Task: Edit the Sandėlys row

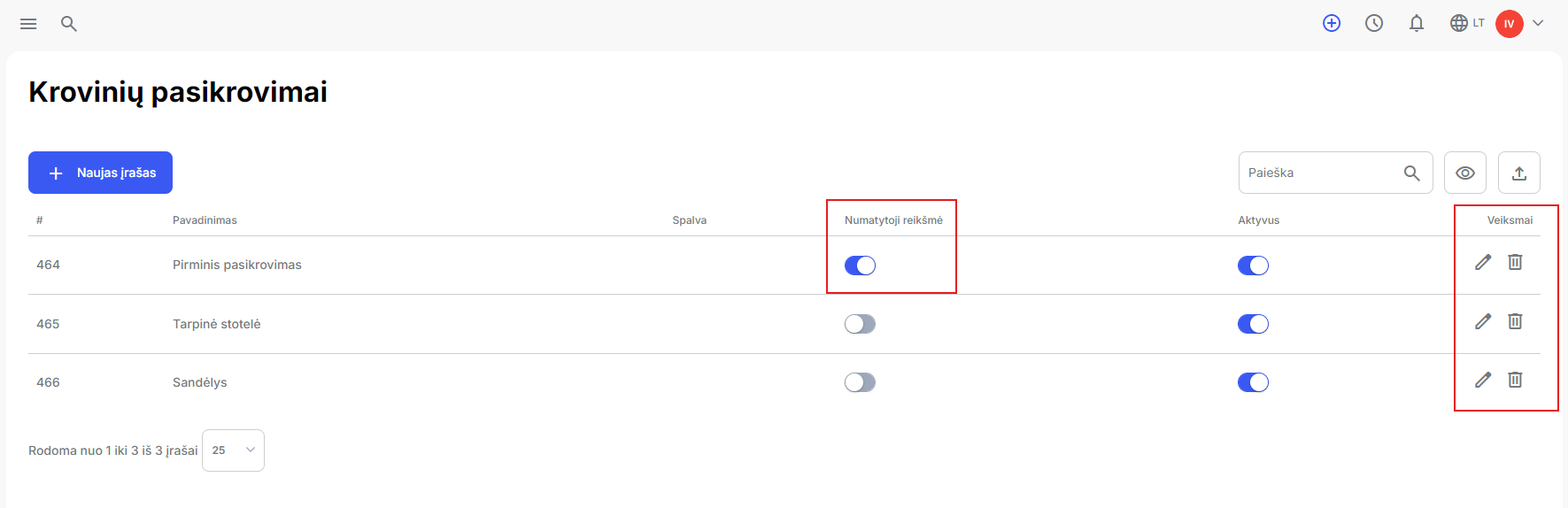Action: (1483, 380)
